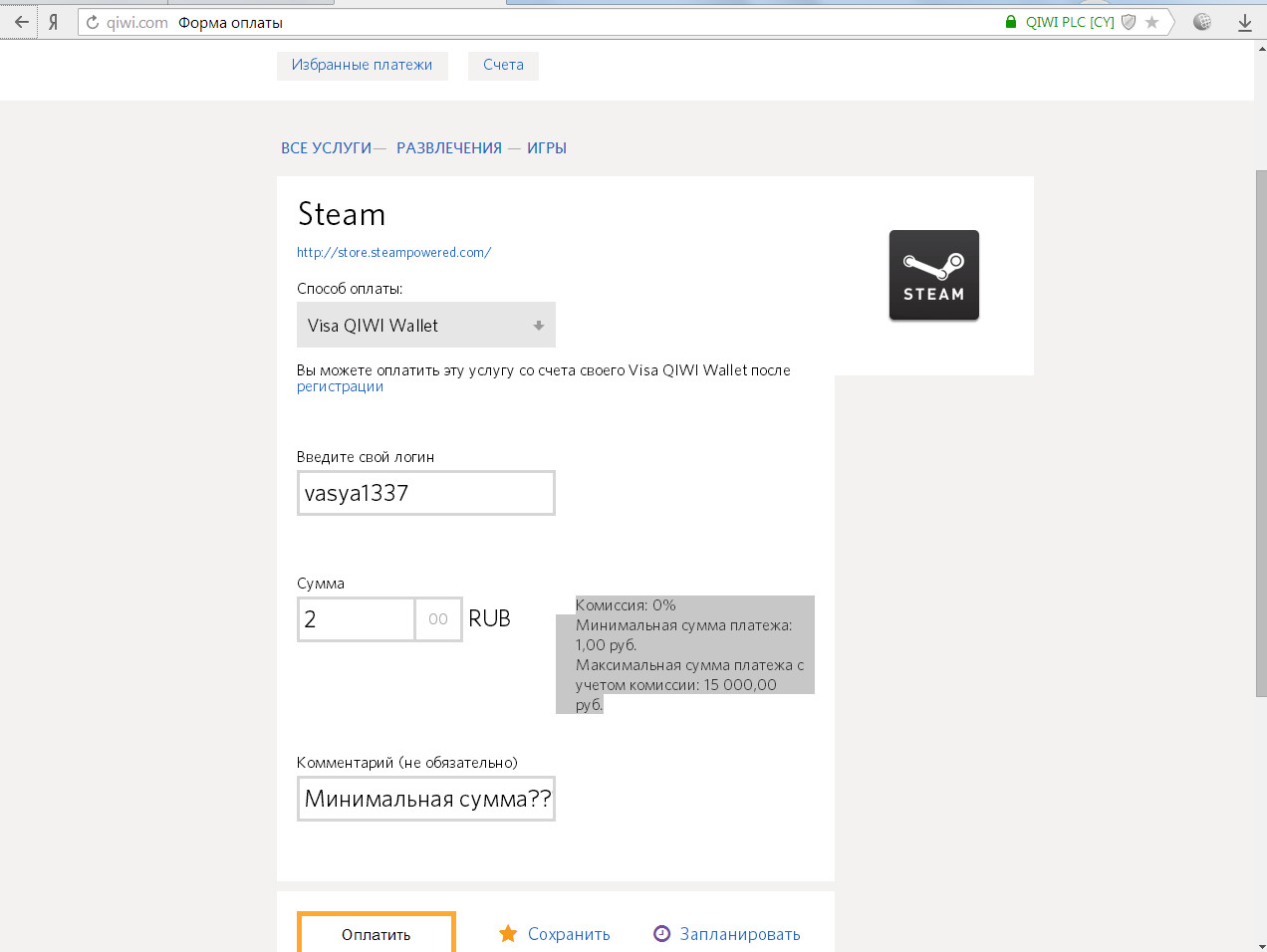This screenshot has width=1267, height=952.
Task: Go to ИГРЫ breadcrumb
Action: click(547, 148)
